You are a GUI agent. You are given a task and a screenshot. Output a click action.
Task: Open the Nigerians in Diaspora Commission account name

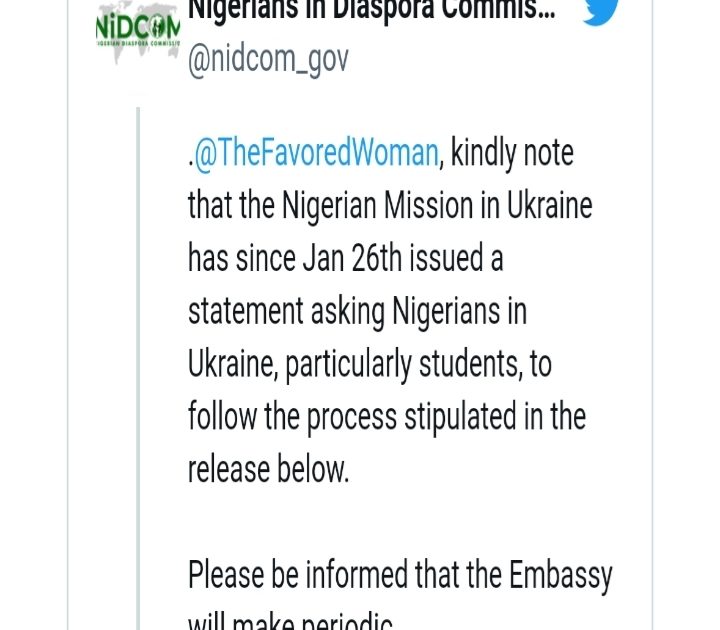(x=369, y=12)
